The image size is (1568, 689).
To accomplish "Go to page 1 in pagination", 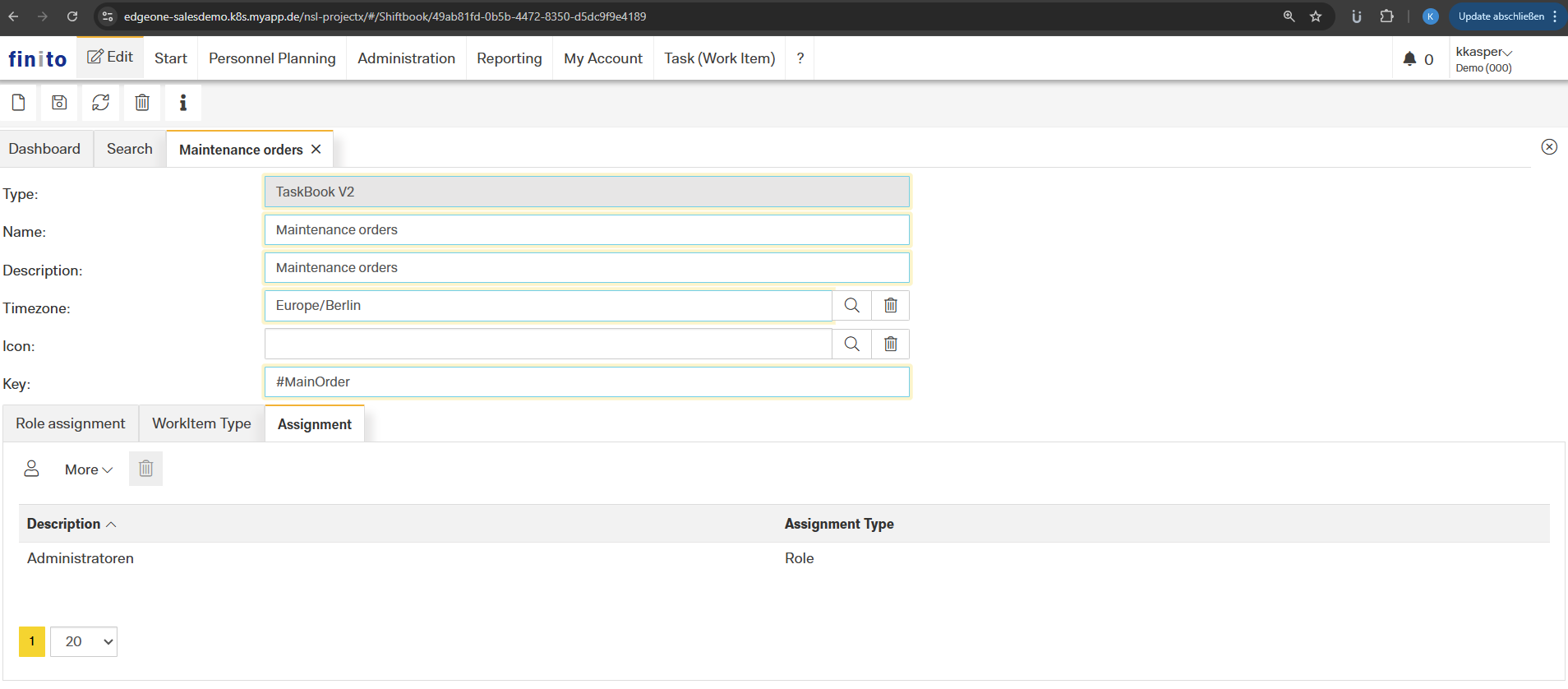I will pyautogui.click(x=32, y=641).
